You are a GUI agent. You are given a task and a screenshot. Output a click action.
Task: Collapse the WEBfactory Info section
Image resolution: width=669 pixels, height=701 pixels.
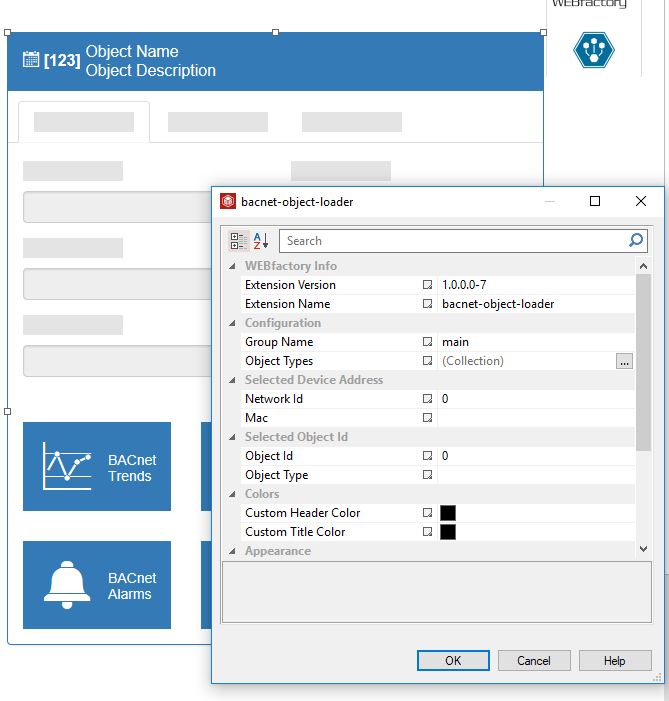pos(234,266)
